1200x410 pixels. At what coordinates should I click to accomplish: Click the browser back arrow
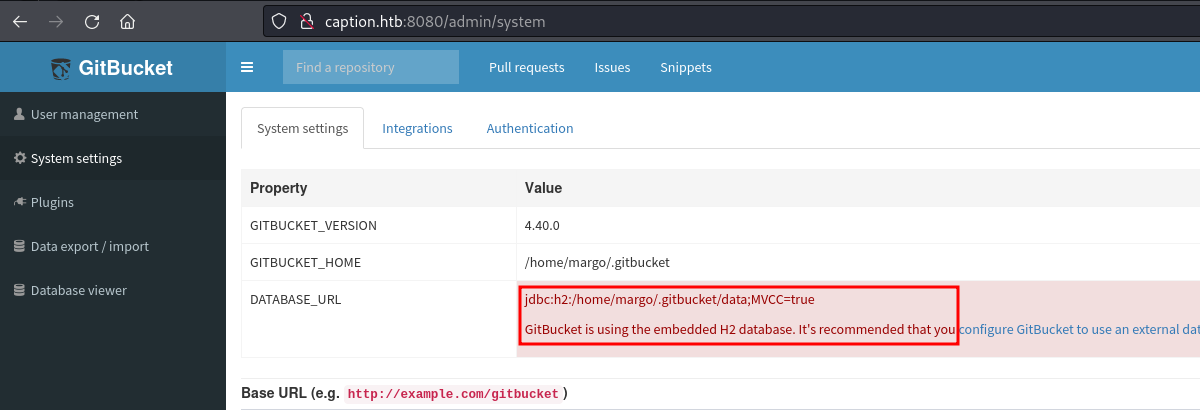coord(19,21)
